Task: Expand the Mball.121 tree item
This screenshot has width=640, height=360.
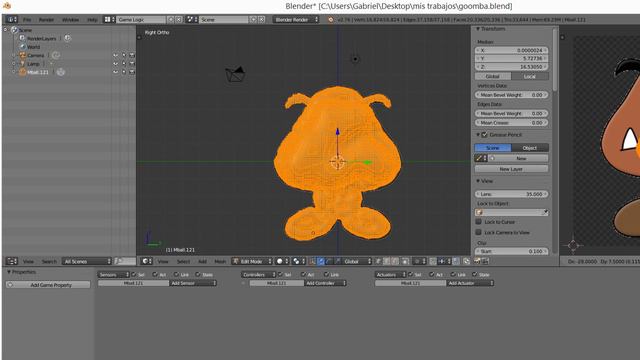Action: point(14,72)
